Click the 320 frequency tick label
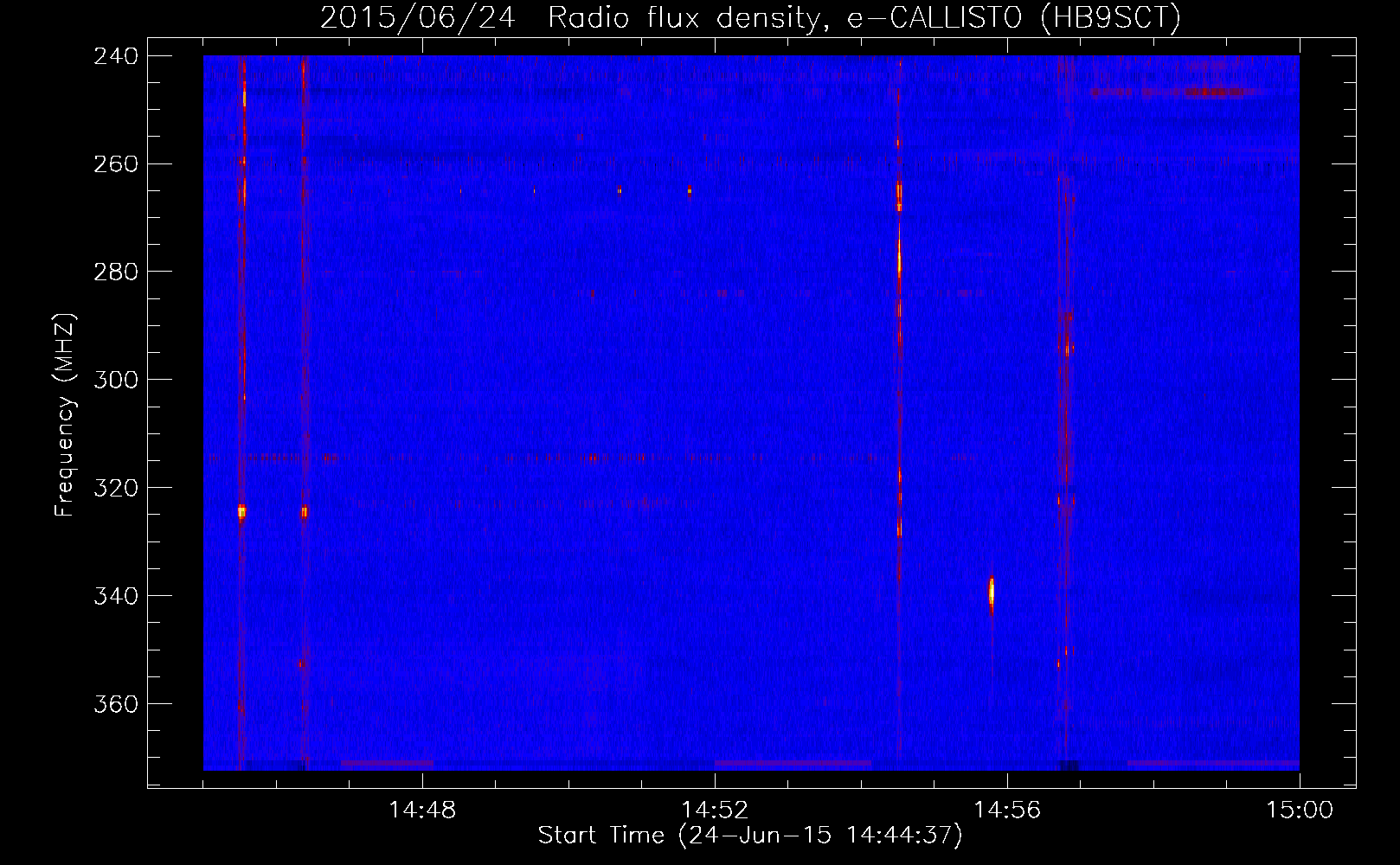1400x865 pixels. point(116,489)
